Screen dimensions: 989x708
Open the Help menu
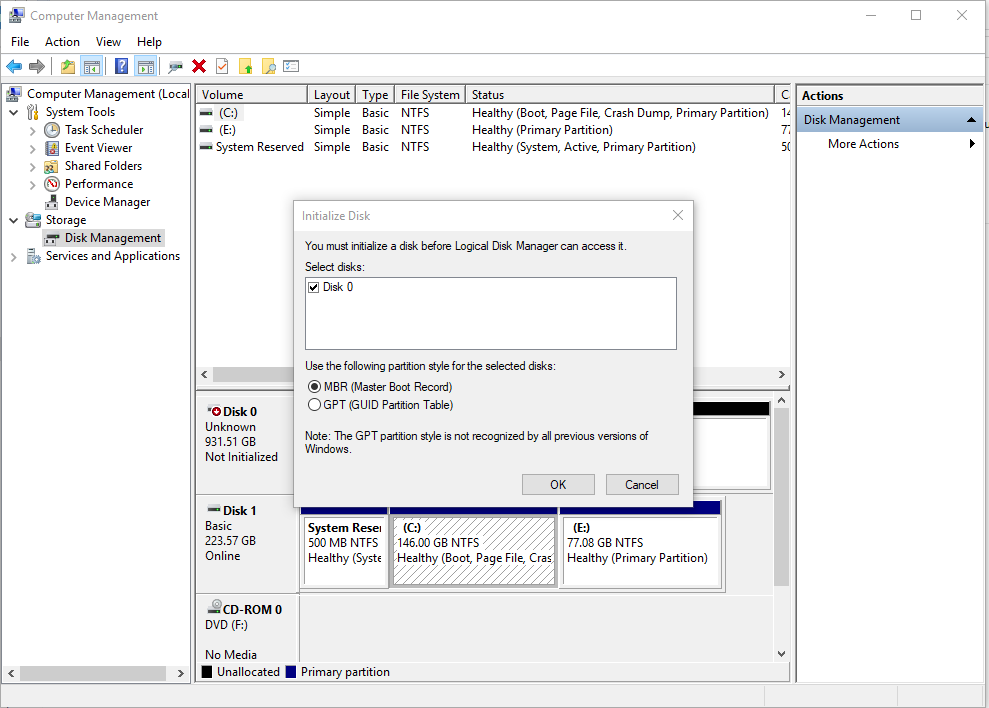pyautogui.click(x=149, y=42)
